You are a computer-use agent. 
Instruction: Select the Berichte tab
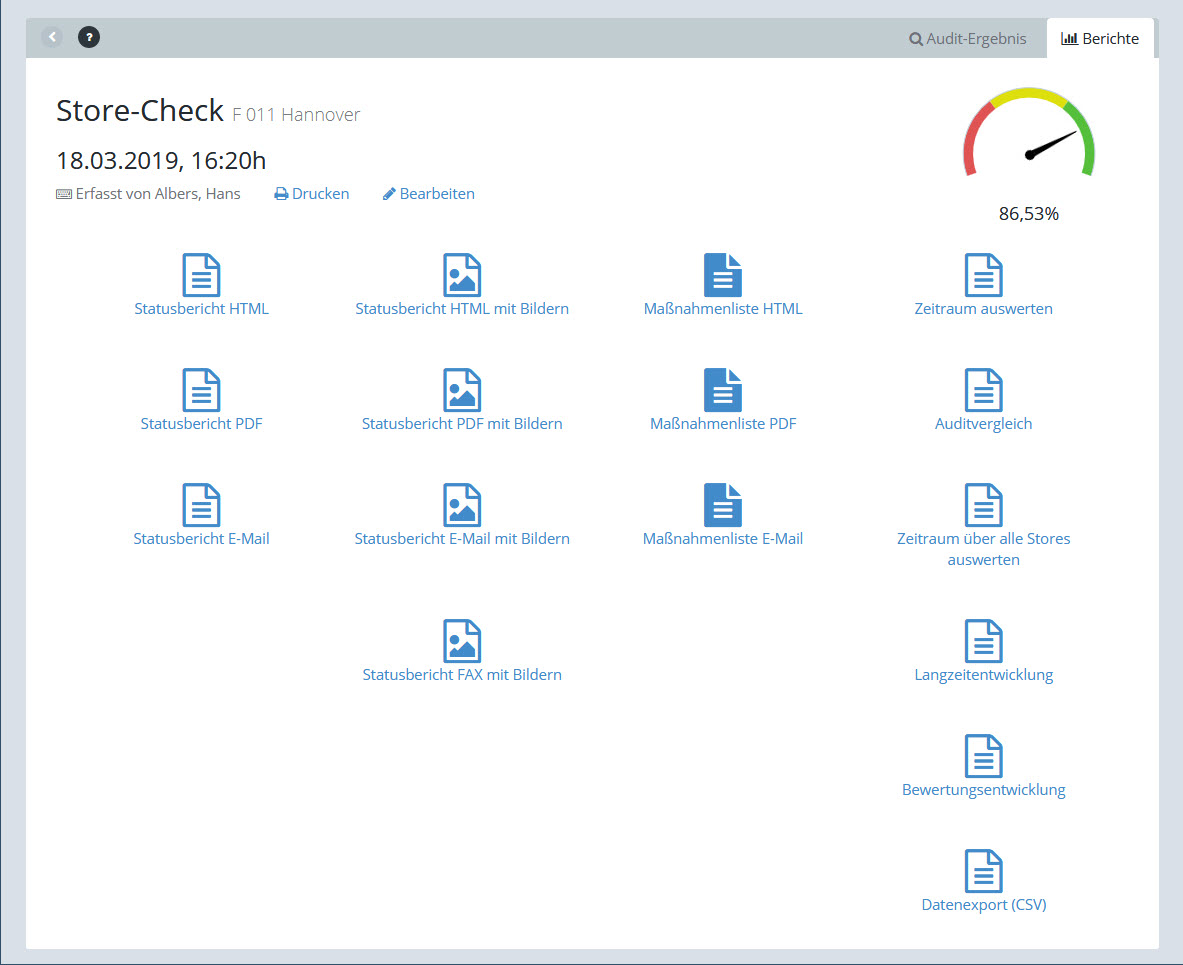point(1099,39)
